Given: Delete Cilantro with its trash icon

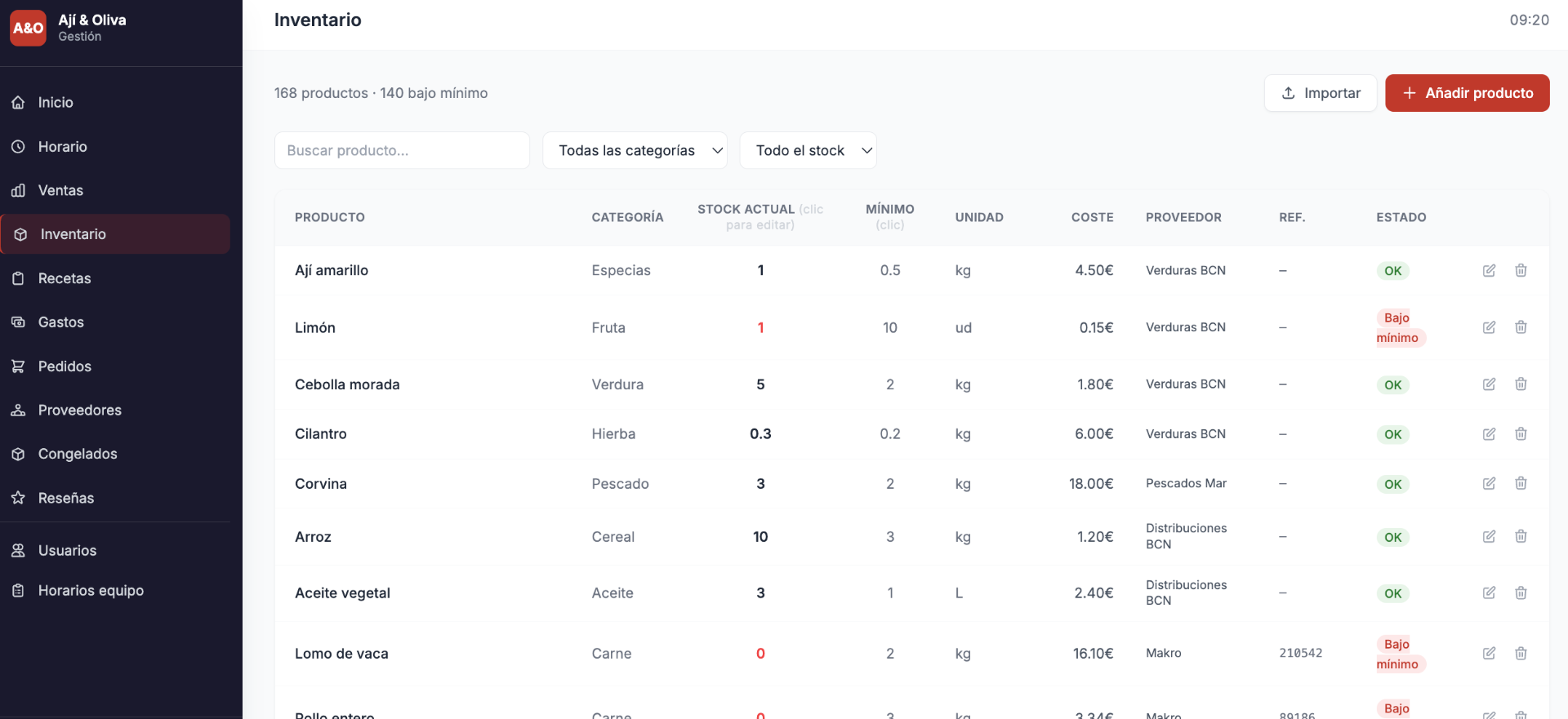Looking at the screenshot, I should pos(1521,433).
